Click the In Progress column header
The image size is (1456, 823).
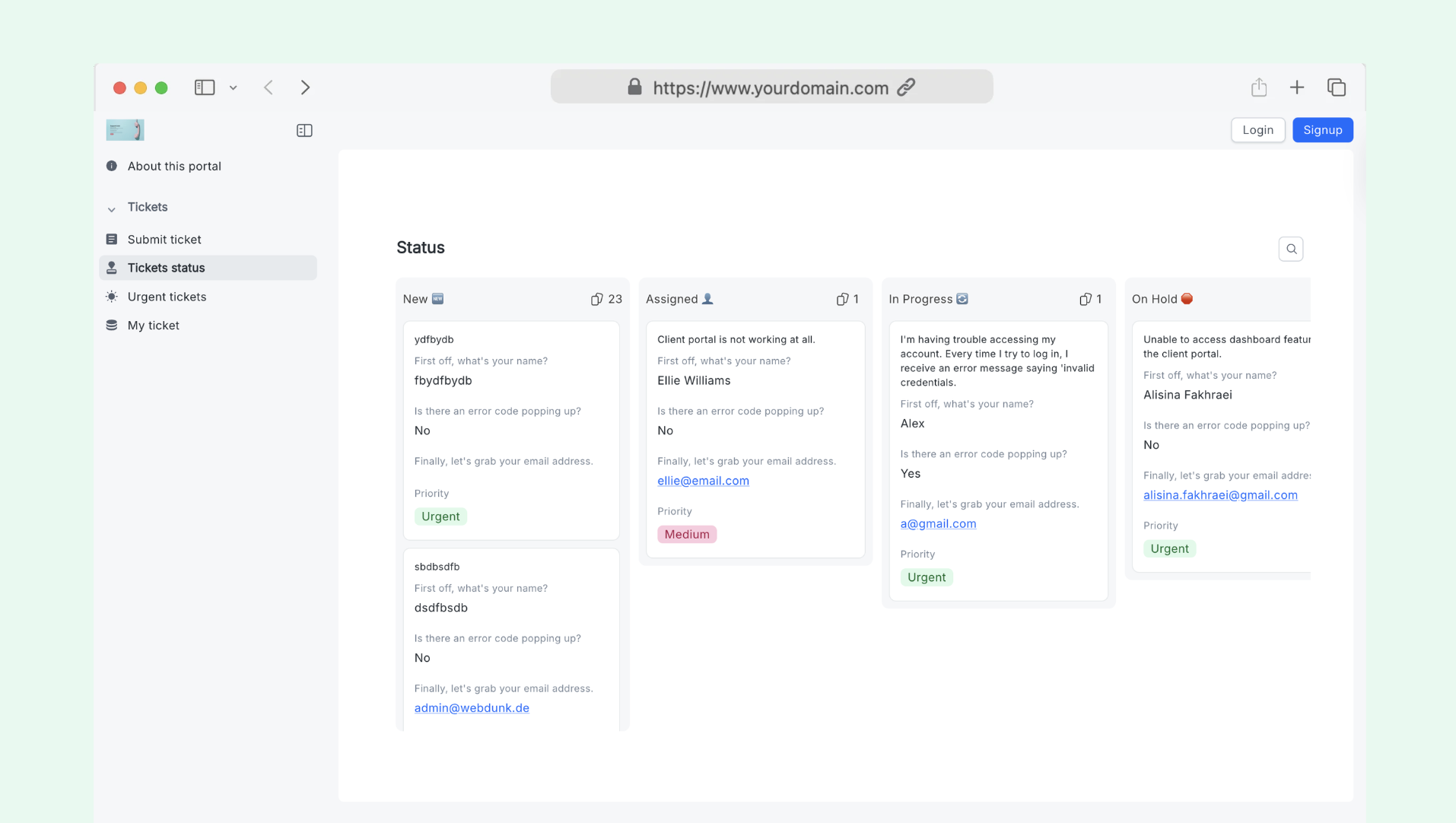998,299
